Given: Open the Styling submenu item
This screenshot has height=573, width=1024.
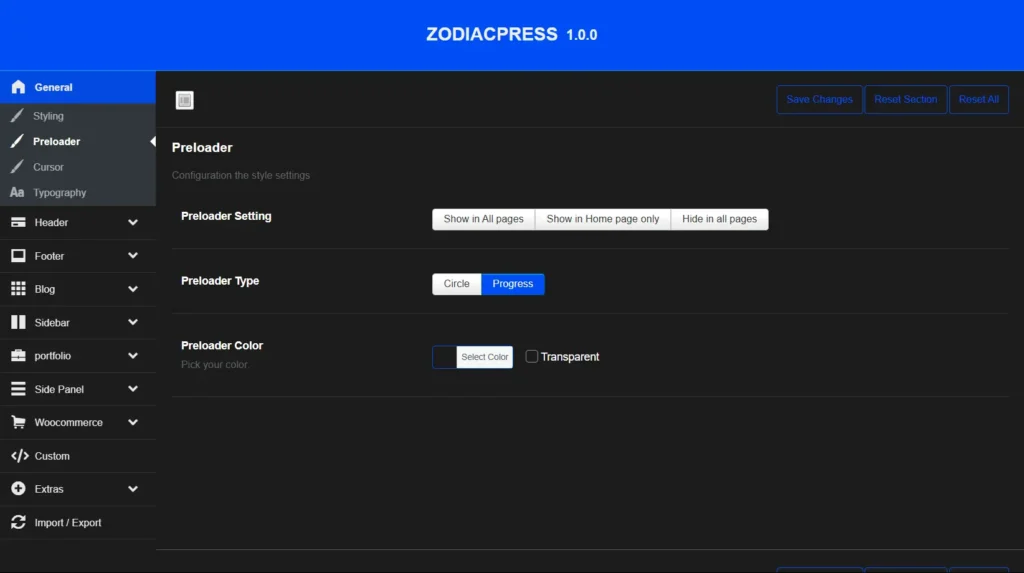Looking at the screenshot, I should click(48, 116).
